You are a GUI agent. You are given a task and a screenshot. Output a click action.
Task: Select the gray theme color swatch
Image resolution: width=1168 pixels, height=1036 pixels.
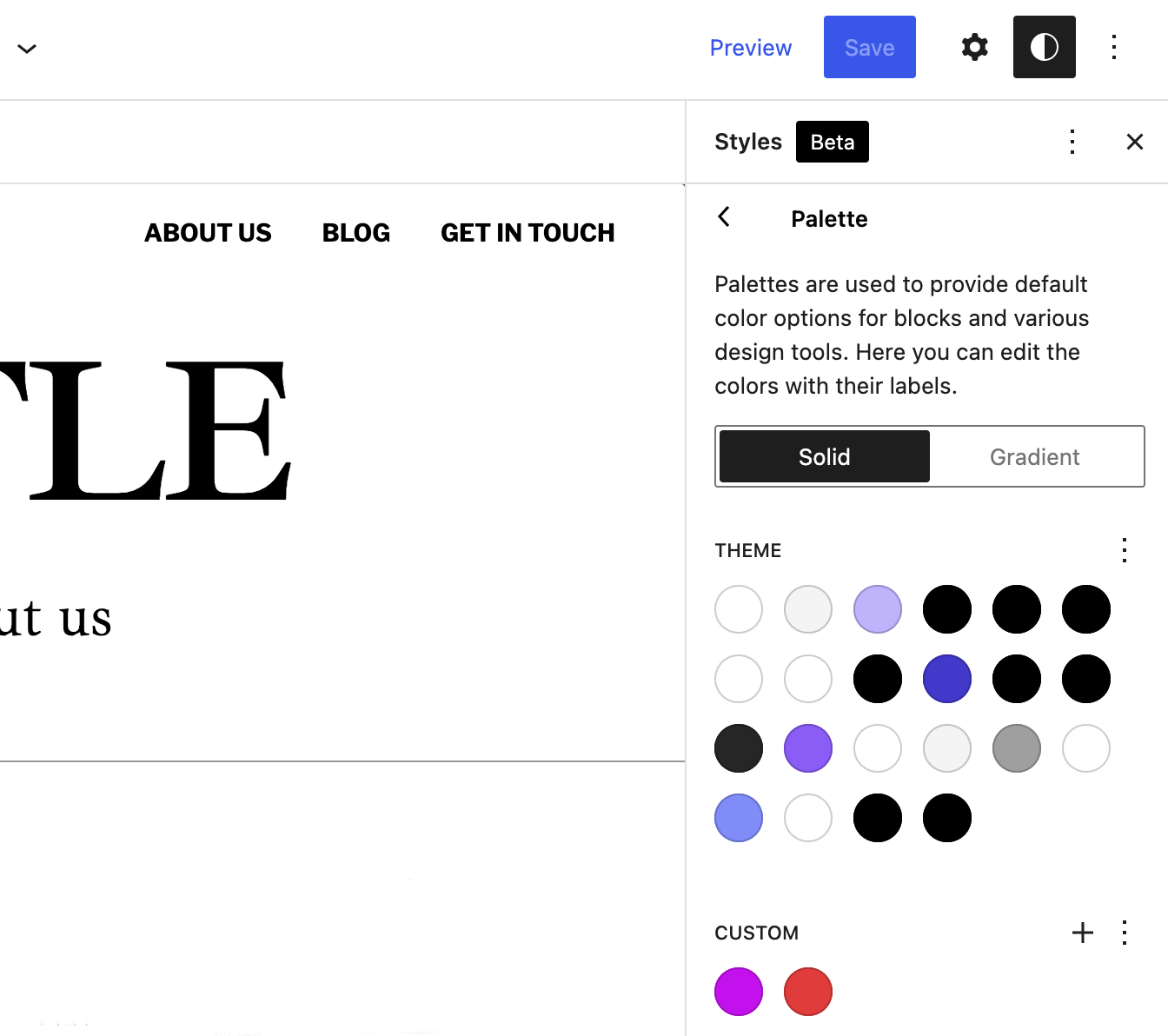[1017, 748]
